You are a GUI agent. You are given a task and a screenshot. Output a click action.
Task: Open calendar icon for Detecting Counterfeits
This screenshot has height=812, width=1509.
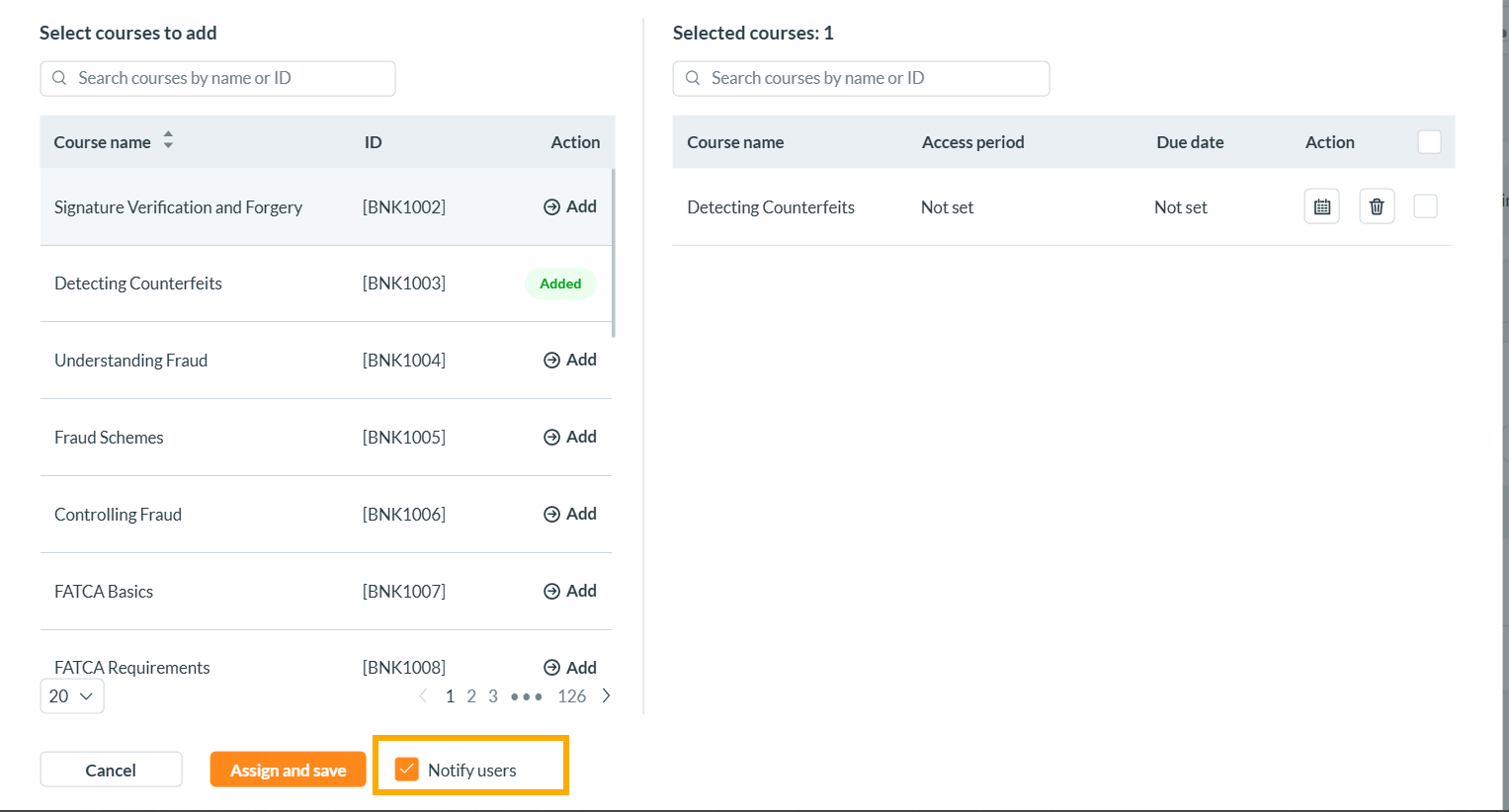(x=1321, y=206)
